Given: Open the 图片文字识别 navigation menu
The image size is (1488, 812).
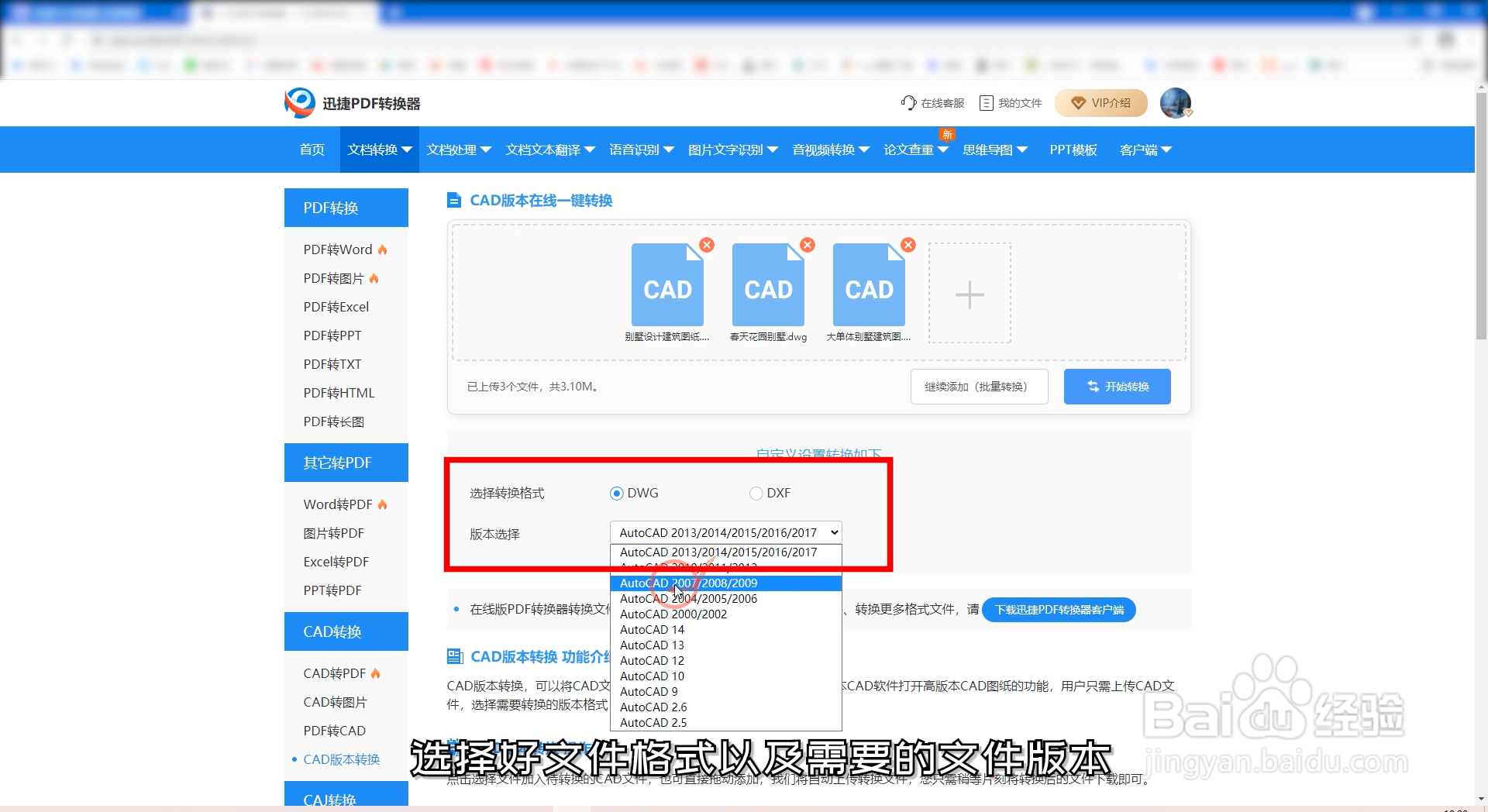Looking at the screenshot, I should (733, 150).
